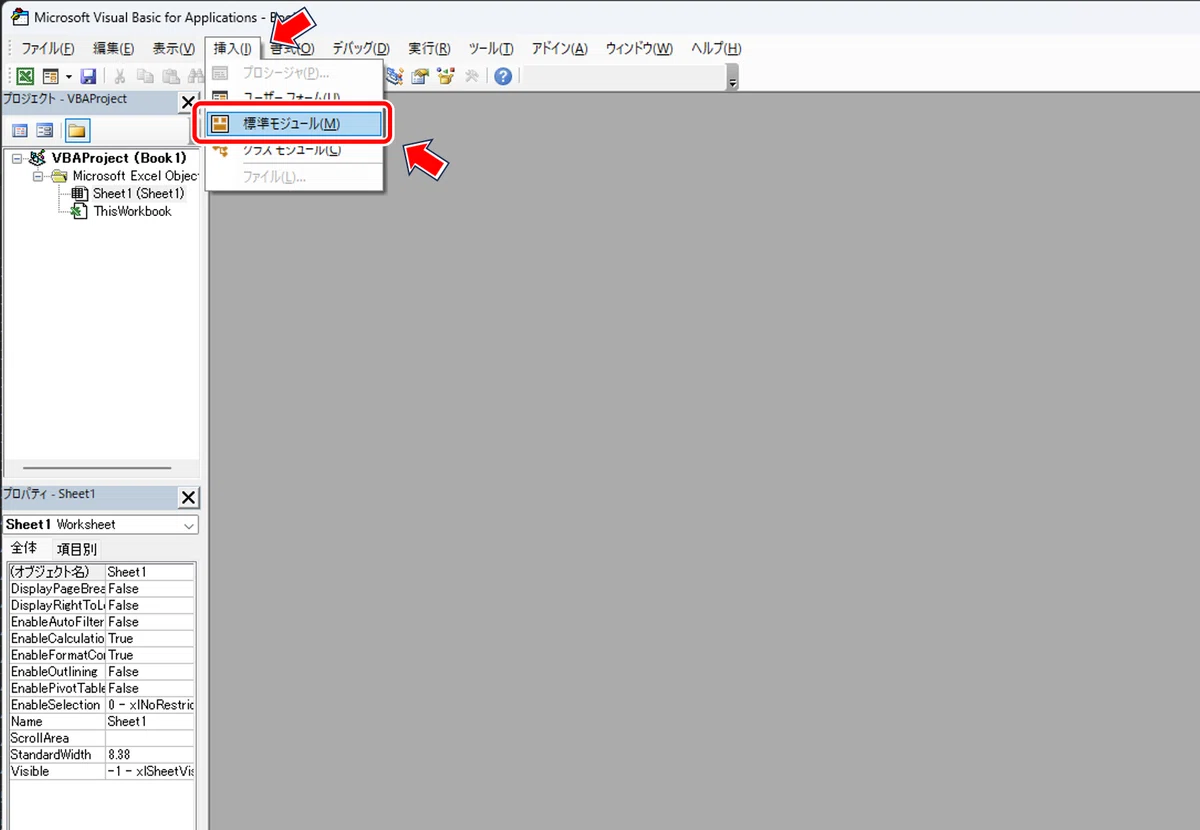Select the (オブジェクト名) property row
The width and height of the screenshot is (1200, 830).
click(x=101, y=572)
